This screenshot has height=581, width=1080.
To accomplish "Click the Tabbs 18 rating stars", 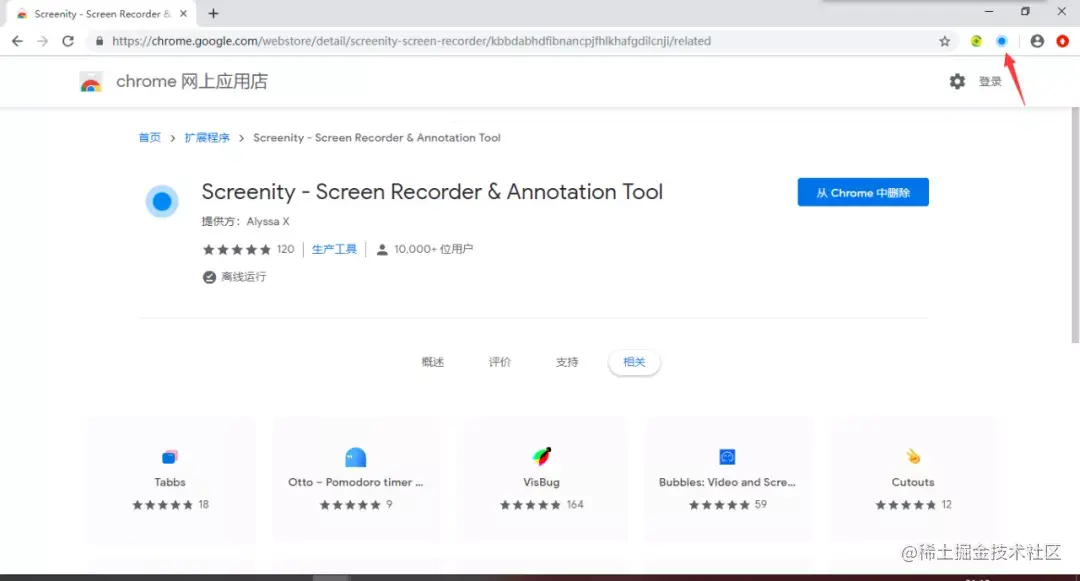I will tap(162, 505).
